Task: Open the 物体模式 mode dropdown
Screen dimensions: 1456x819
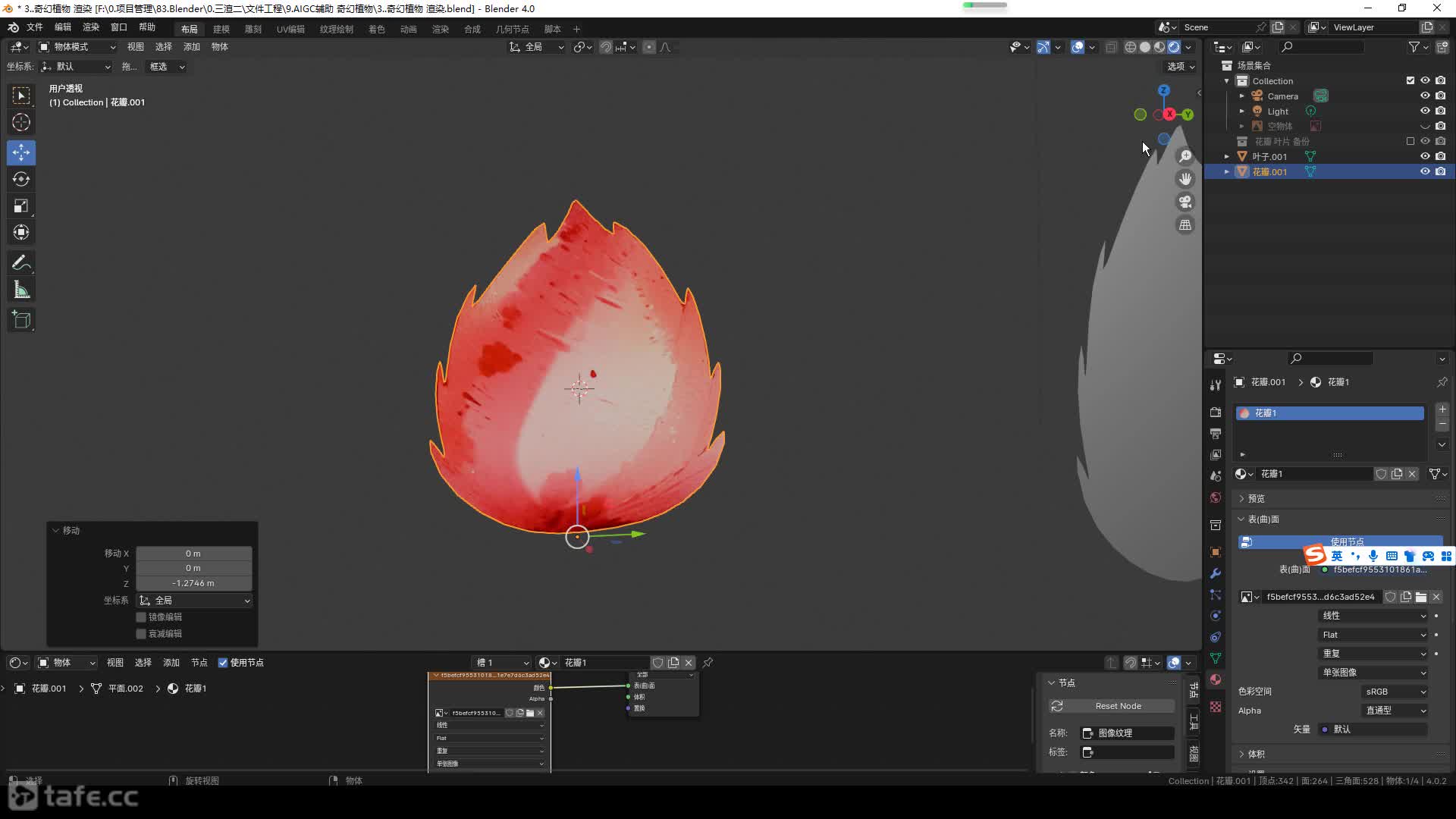Action: 77,47
